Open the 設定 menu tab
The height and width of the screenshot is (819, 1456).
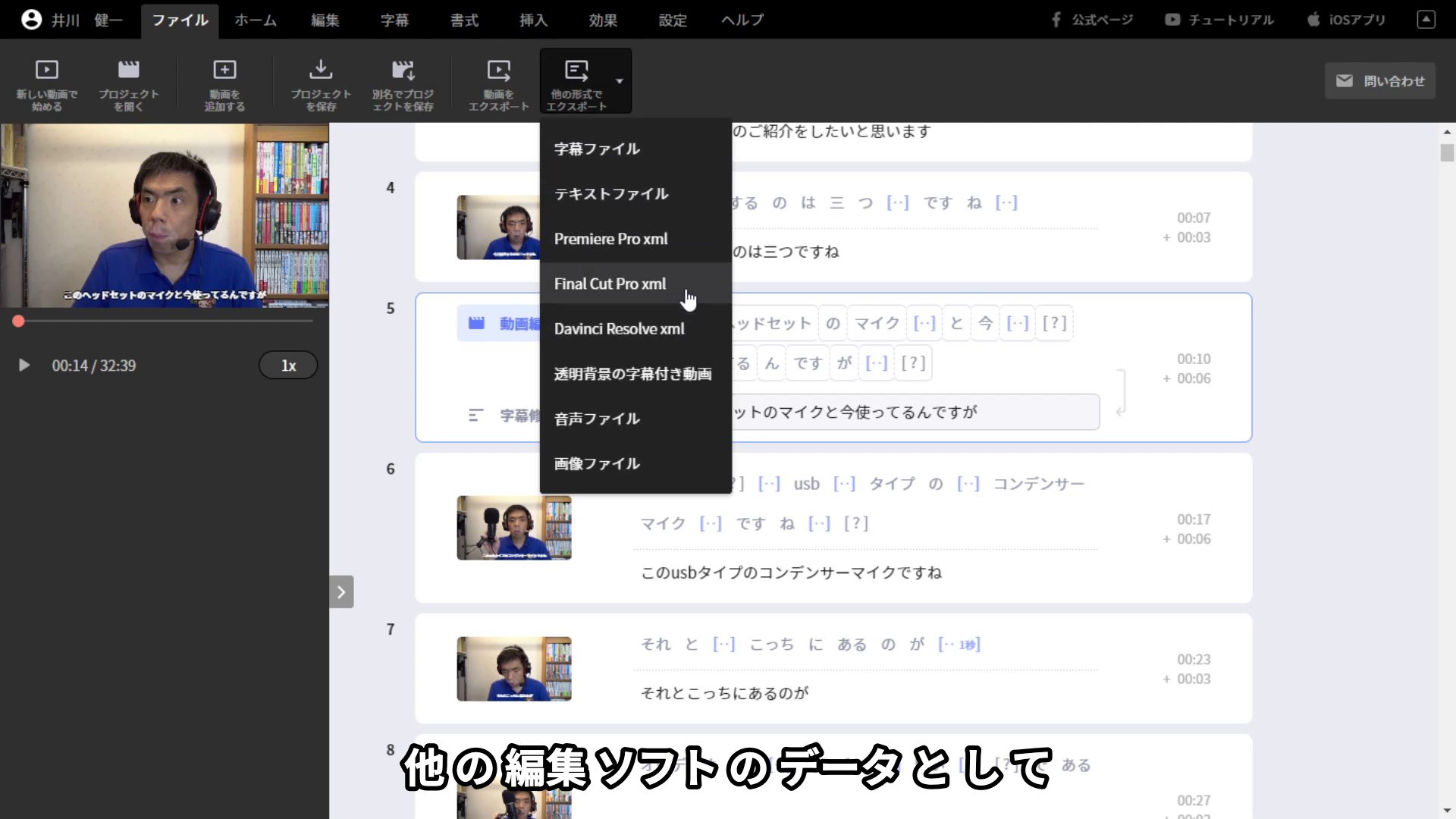673,20
